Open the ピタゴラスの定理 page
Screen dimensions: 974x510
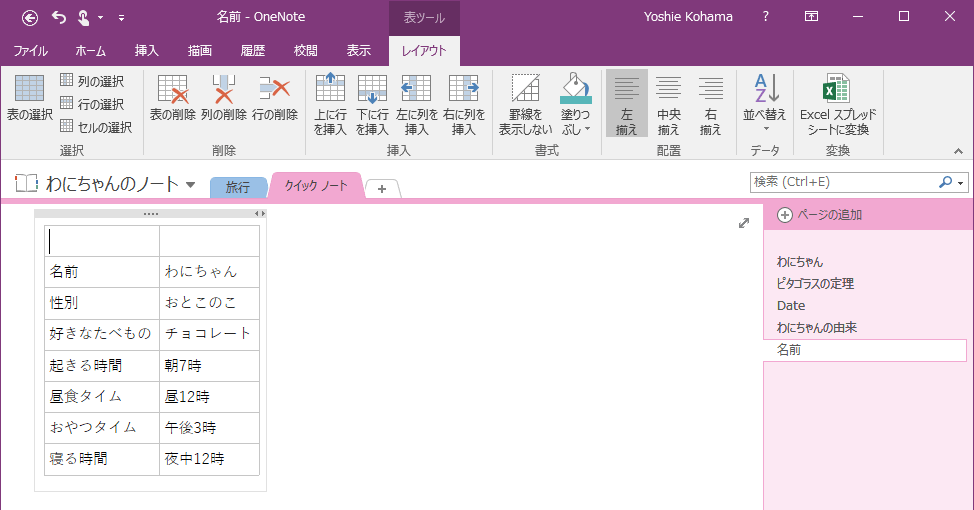(x=816, y=283)
